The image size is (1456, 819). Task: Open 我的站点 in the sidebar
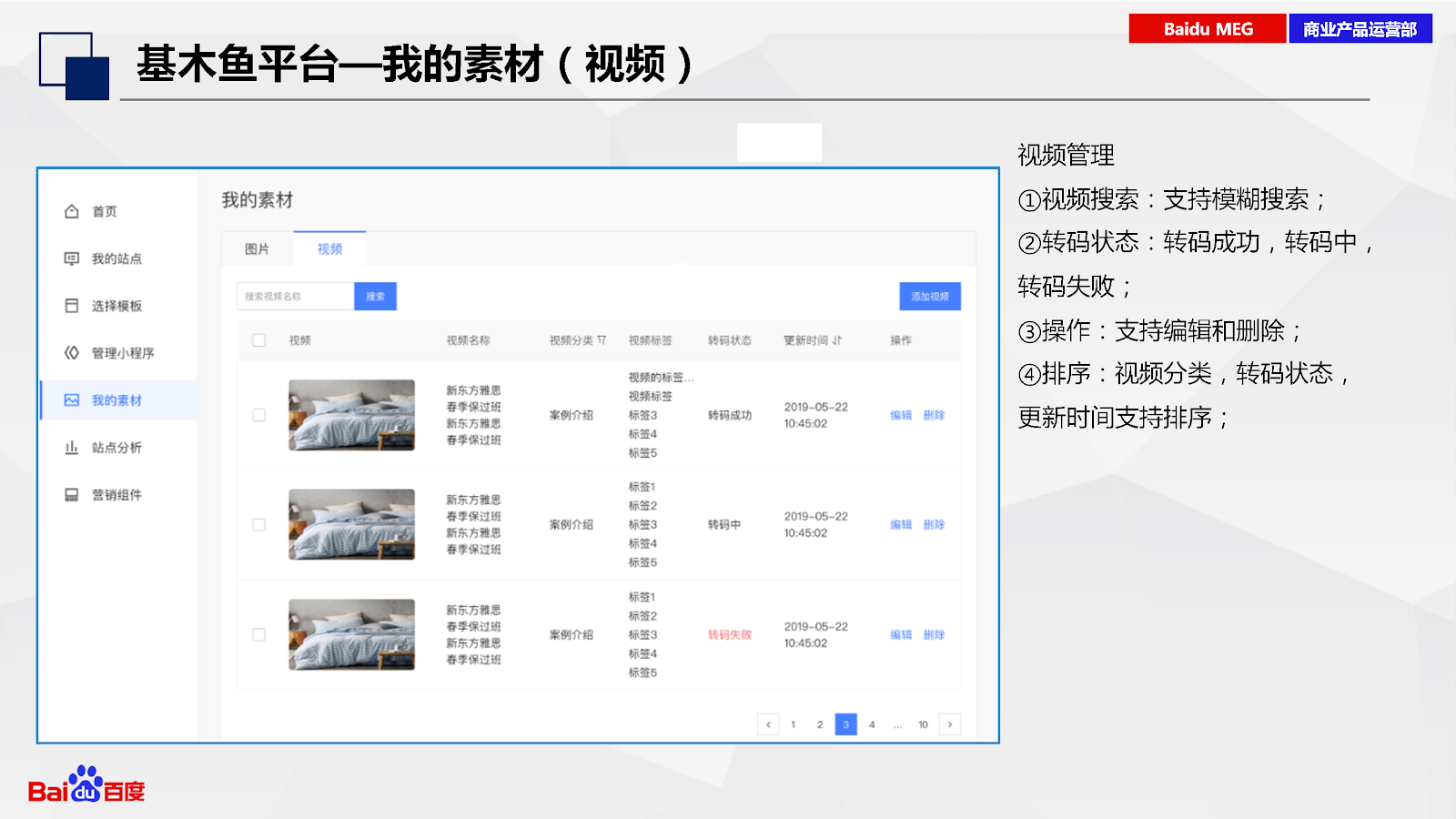click(x=119, y=258)
